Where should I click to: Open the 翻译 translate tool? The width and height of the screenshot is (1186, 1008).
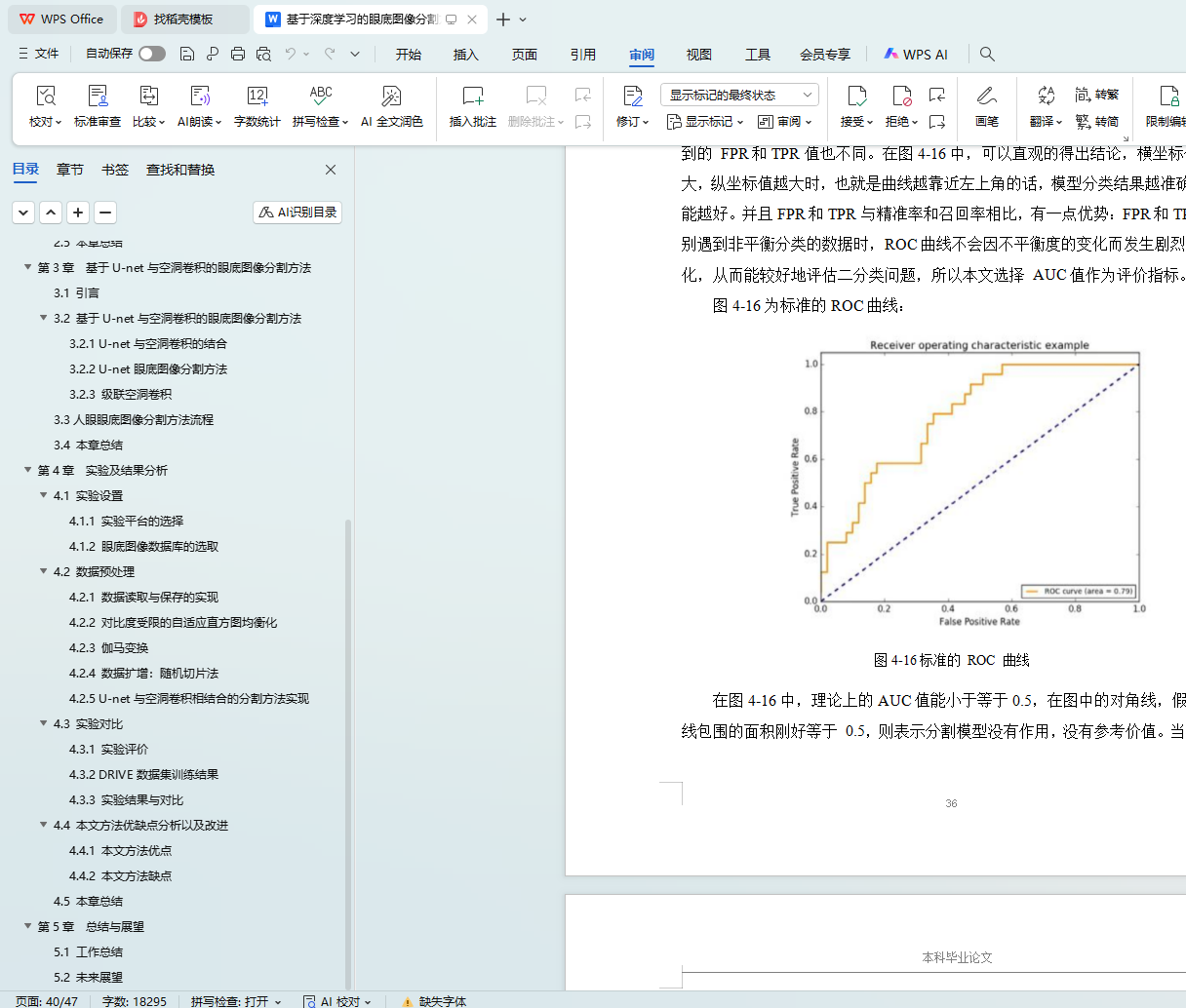[x=1046, y=105]
